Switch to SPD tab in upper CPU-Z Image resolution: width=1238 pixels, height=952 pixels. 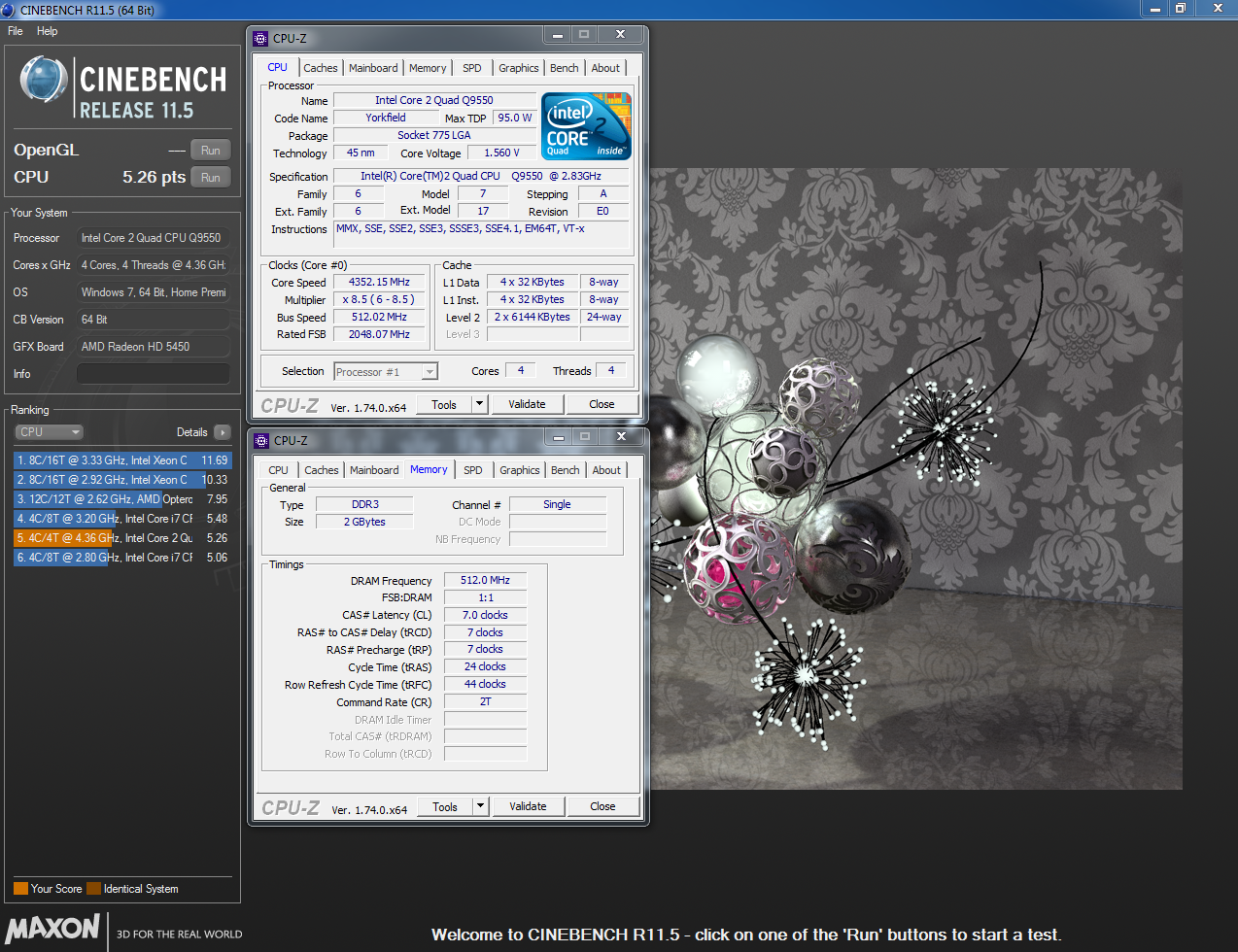(x=472, y=68)
